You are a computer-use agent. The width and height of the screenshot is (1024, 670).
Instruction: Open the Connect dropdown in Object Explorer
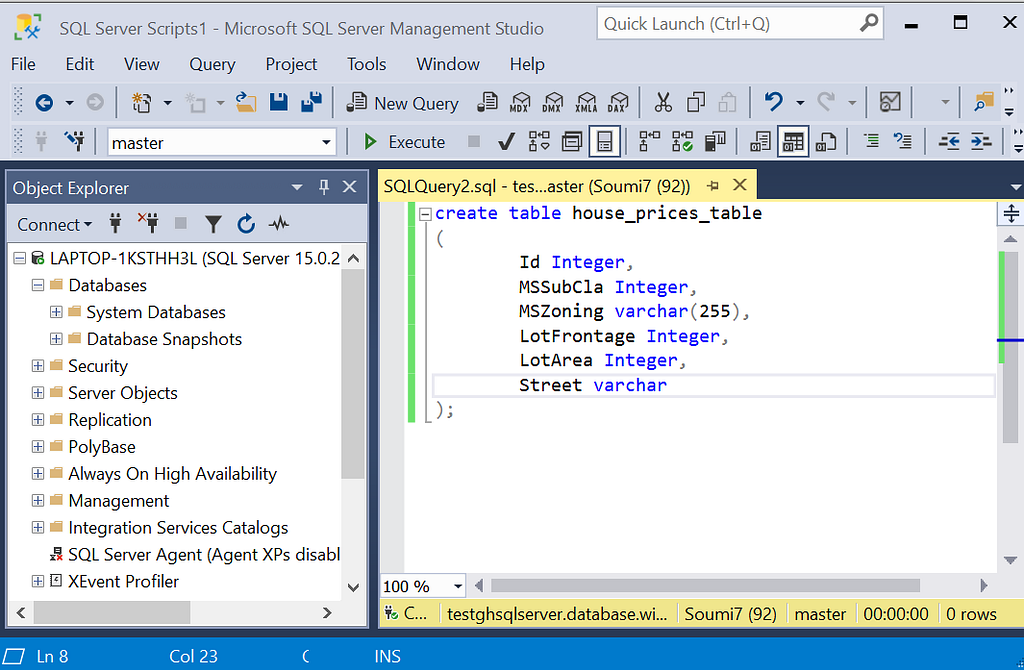point(54,225)
